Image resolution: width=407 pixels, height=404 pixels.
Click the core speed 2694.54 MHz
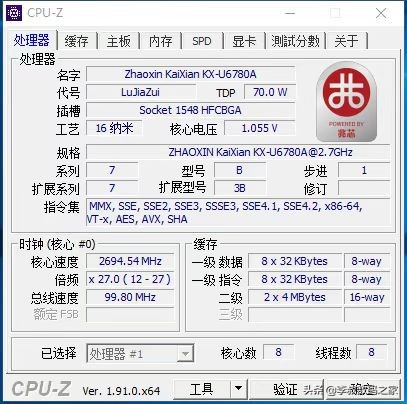pos(130,261)
